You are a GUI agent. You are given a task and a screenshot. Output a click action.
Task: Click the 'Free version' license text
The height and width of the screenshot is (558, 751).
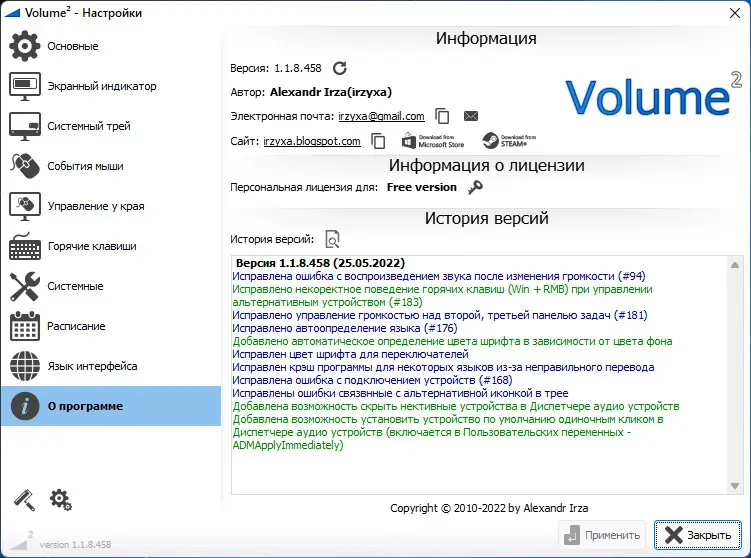pos(421,187)
